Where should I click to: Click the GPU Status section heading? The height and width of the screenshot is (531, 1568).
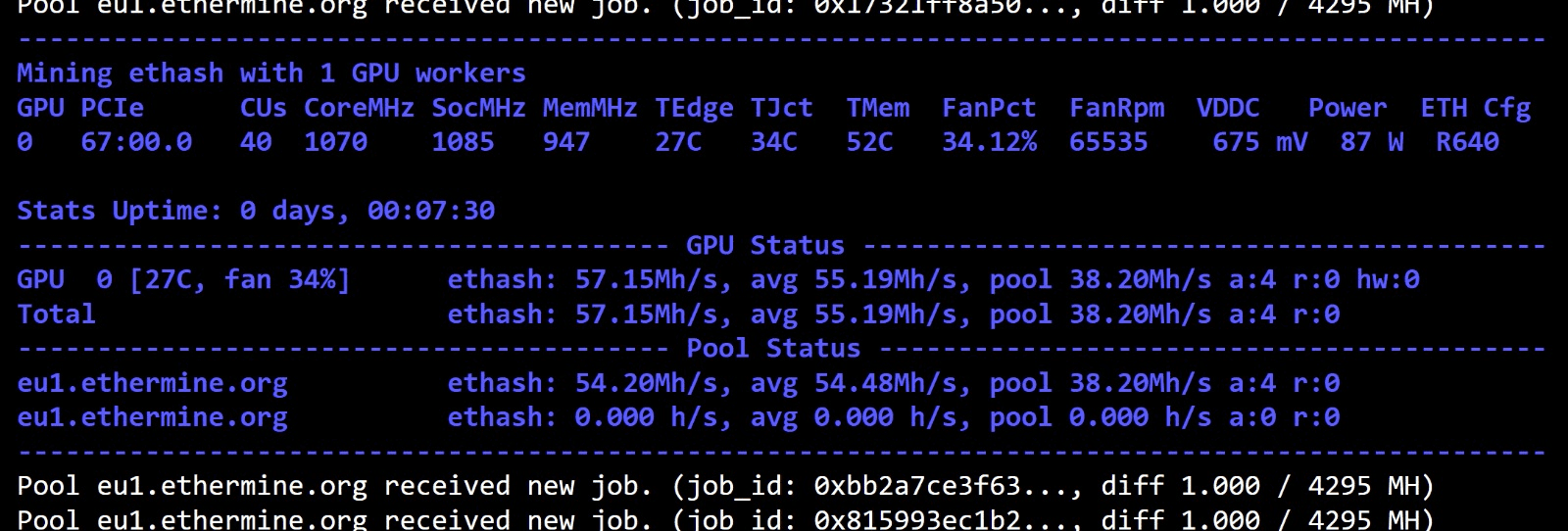coord(764,245)
